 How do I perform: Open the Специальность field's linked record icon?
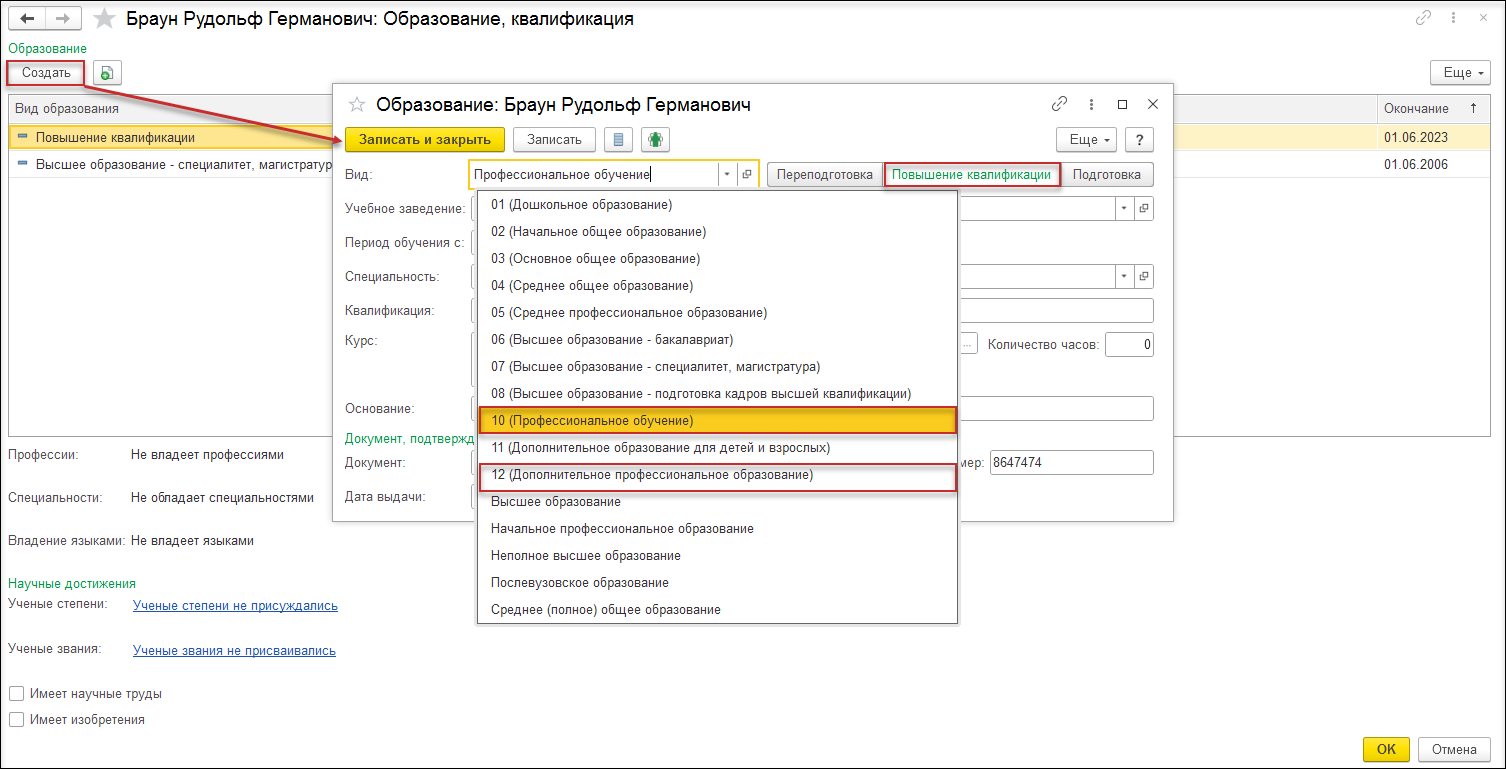pyautogui.click(x=1144, y=276)
